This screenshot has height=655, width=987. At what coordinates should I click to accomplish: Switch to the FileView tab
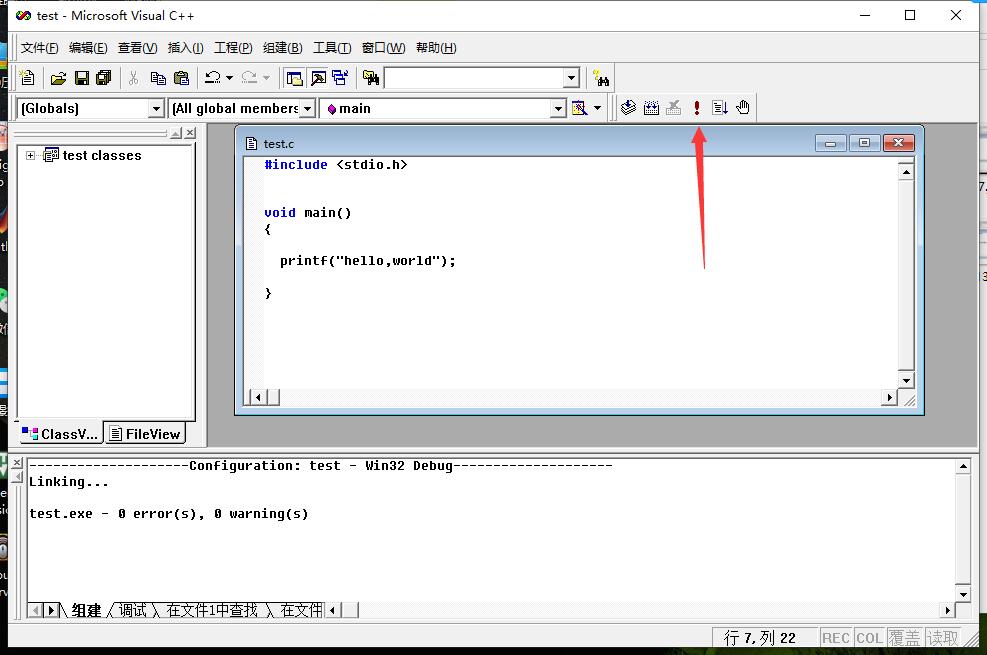click(144, 433)
